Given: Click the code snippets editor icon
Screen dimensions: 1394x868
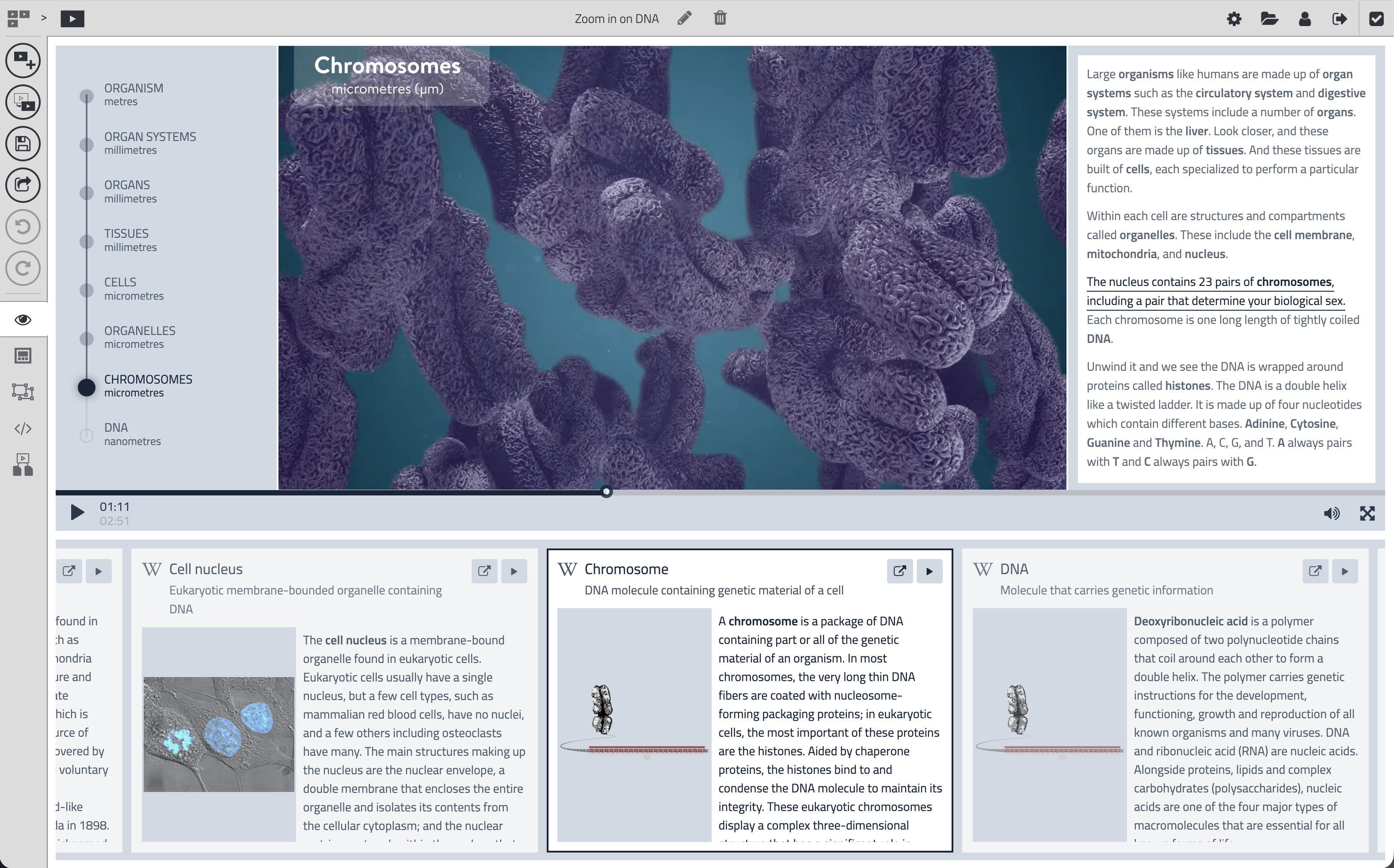Looking at the screenshot, I should [23, 428].
